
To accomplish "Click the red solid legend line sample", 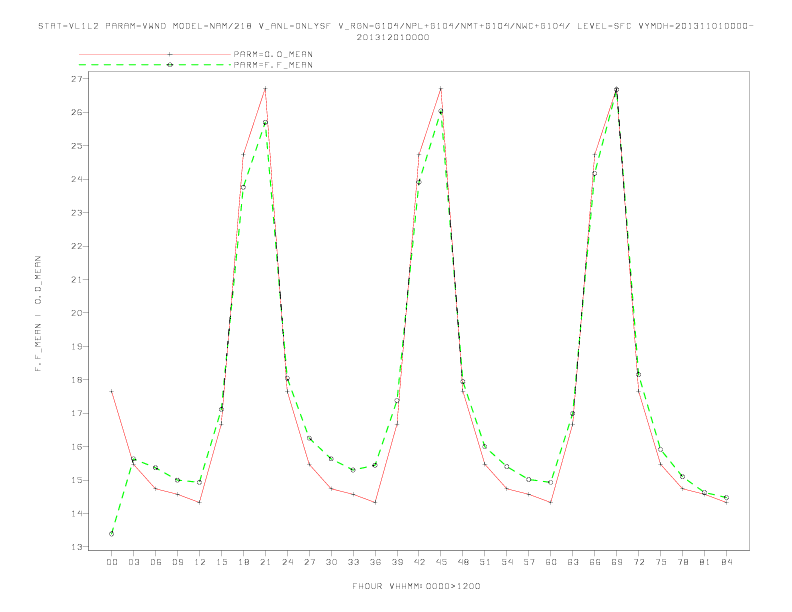I will point(155,54).
